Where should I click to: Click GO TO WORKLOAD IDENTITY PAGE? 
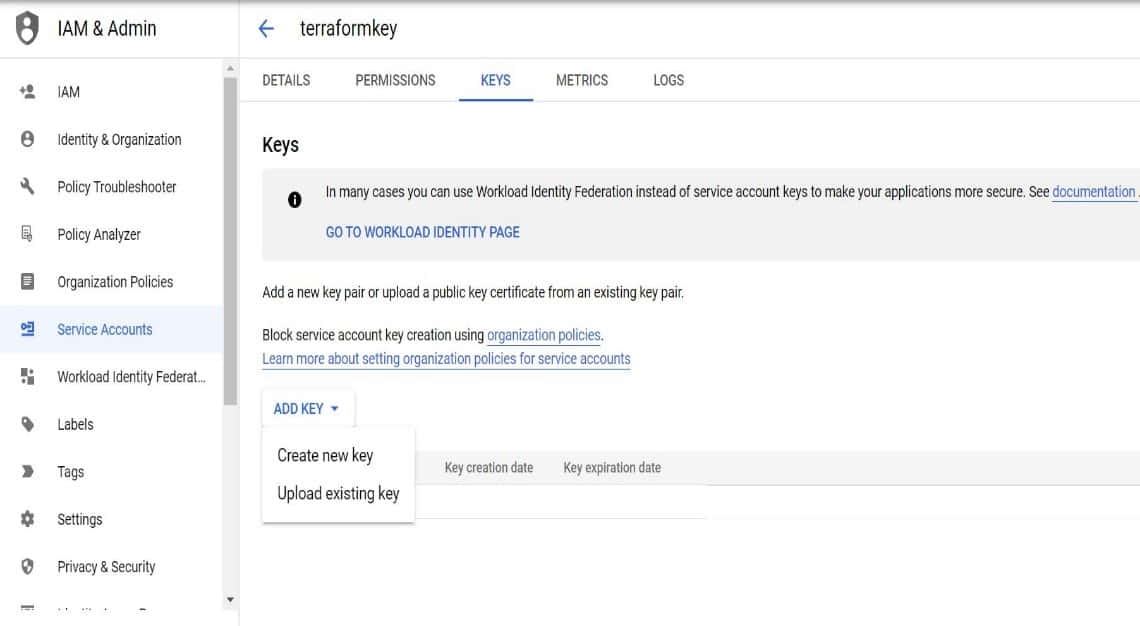coord(422,232)
